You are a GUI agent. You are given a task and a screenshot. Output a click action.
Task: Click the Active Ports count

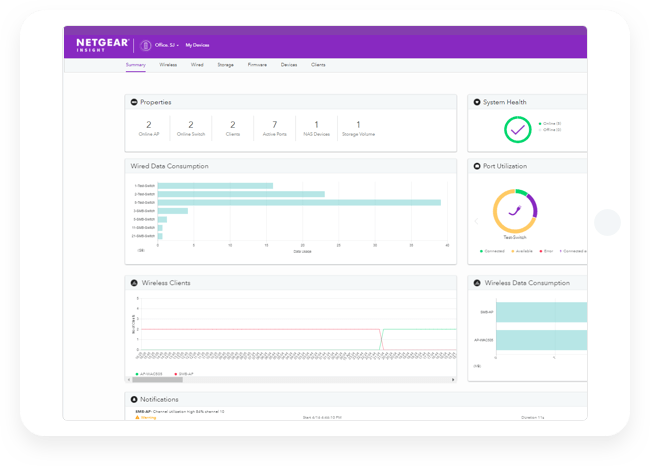[x=274, y=128]
